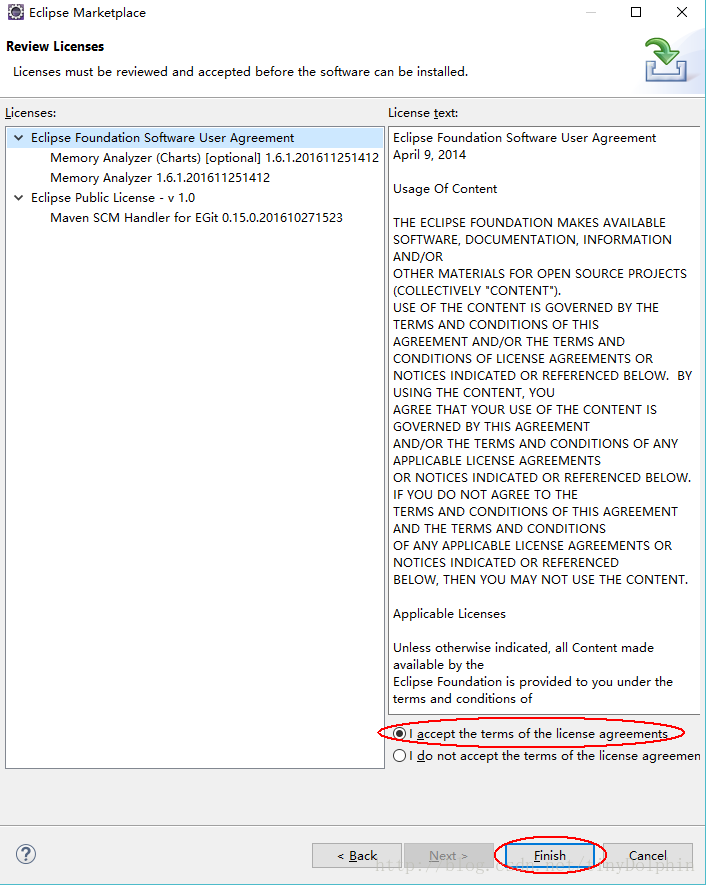706x885 pixels.
Task: Click the 'Review Licenses' heading
Action: (x=55, y=46)
